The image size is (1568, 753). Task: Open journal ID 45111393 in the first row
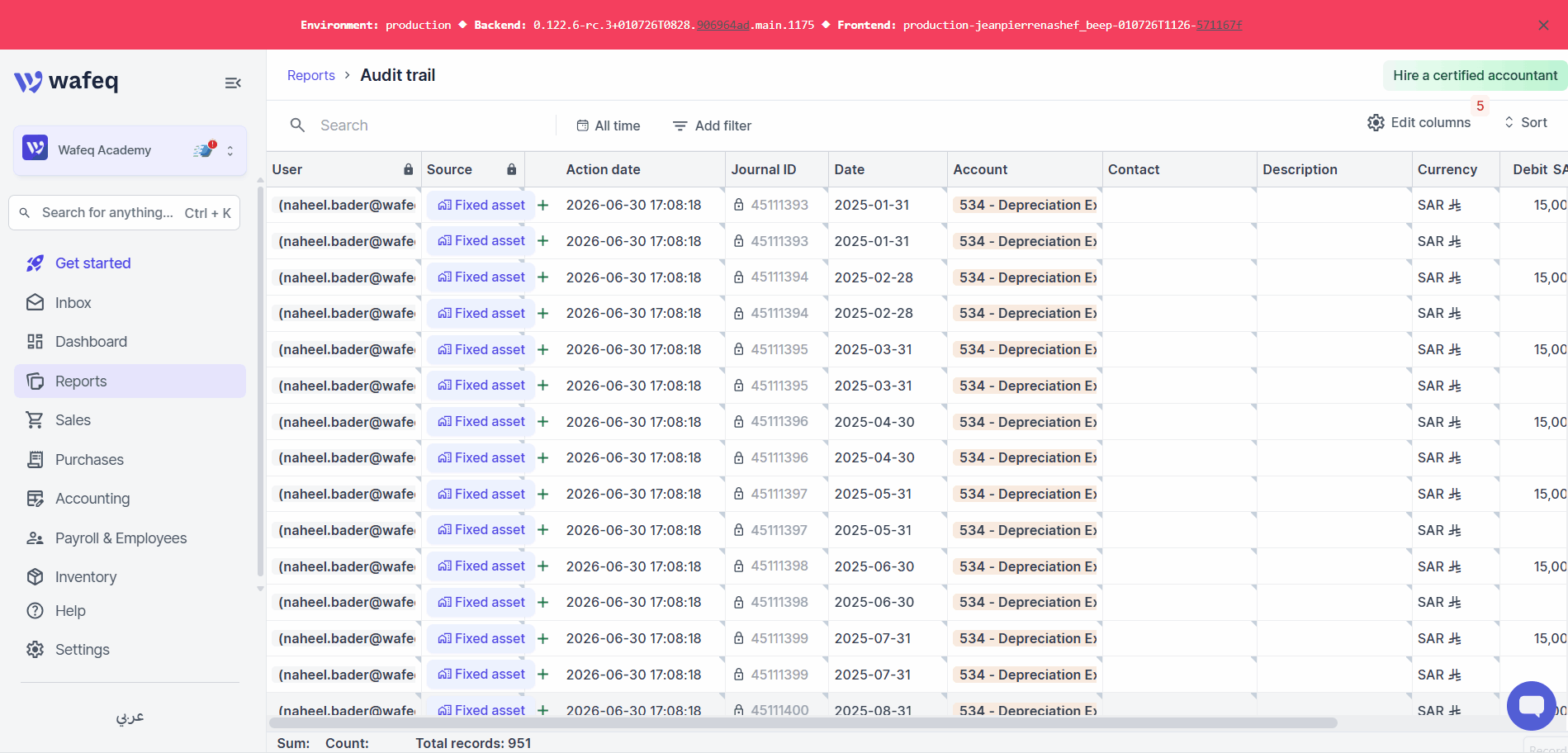click(779, 205)
